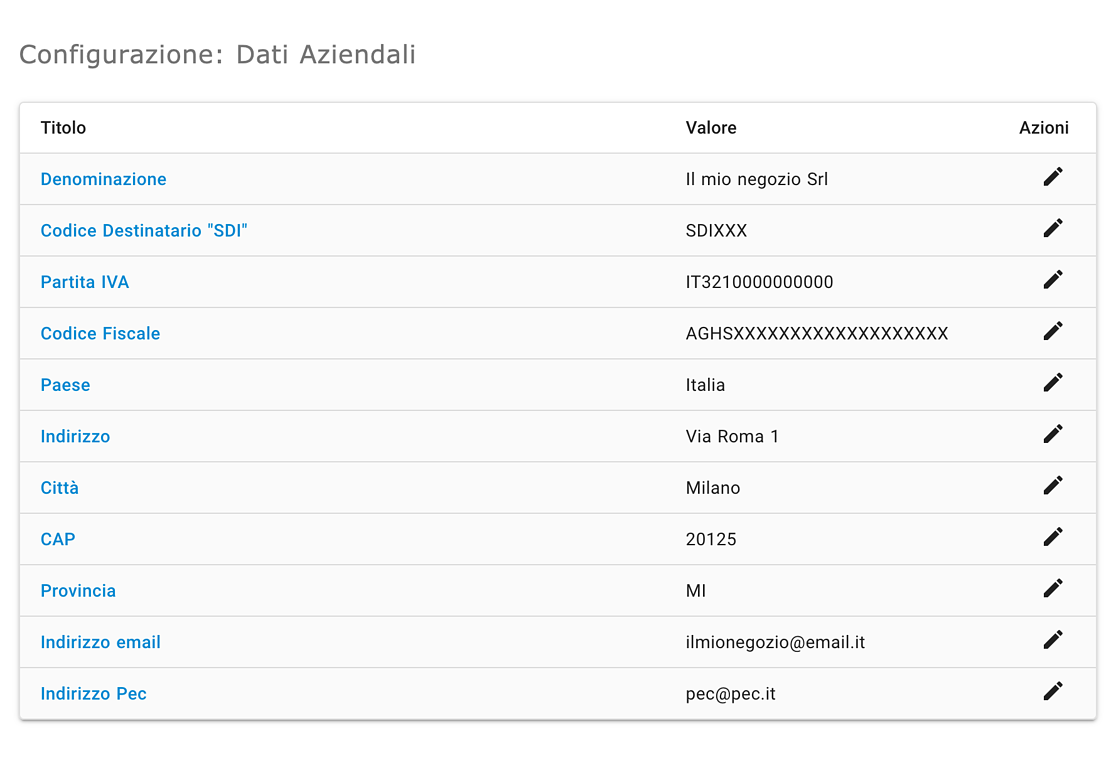Click pencil icon for Indirizzo email

pos(1053,640)
